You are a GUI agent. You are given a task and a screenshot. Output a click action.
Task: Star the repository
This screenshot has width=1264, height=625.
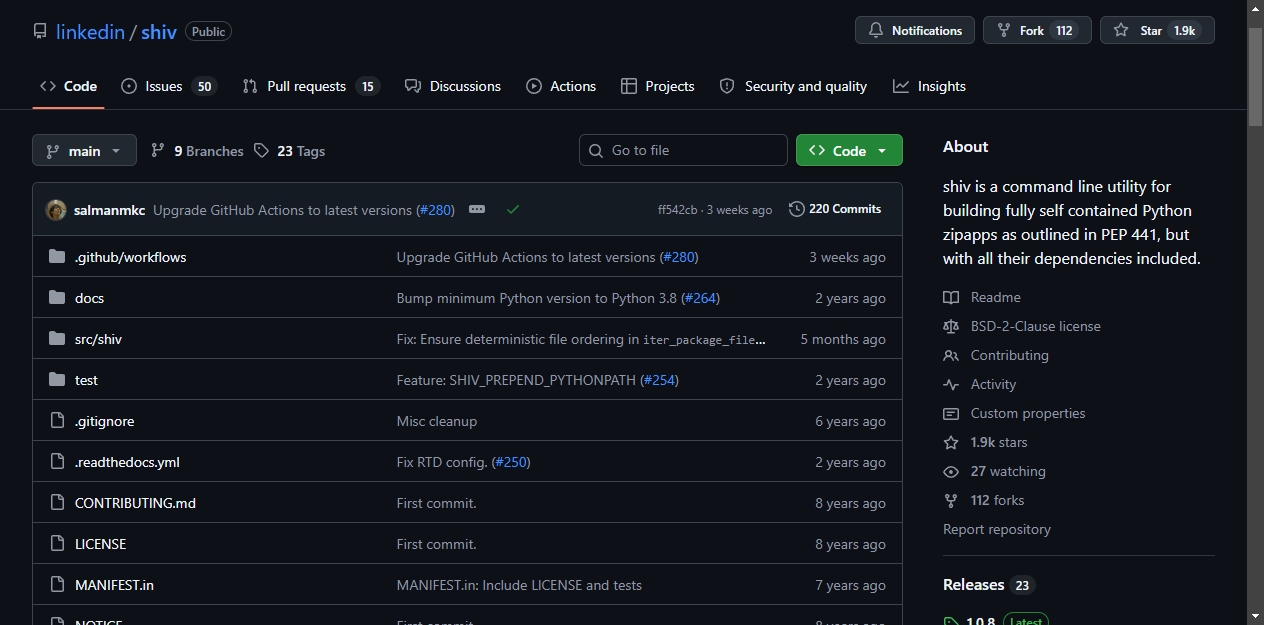pyautogui.click(x=1157, y=30)
